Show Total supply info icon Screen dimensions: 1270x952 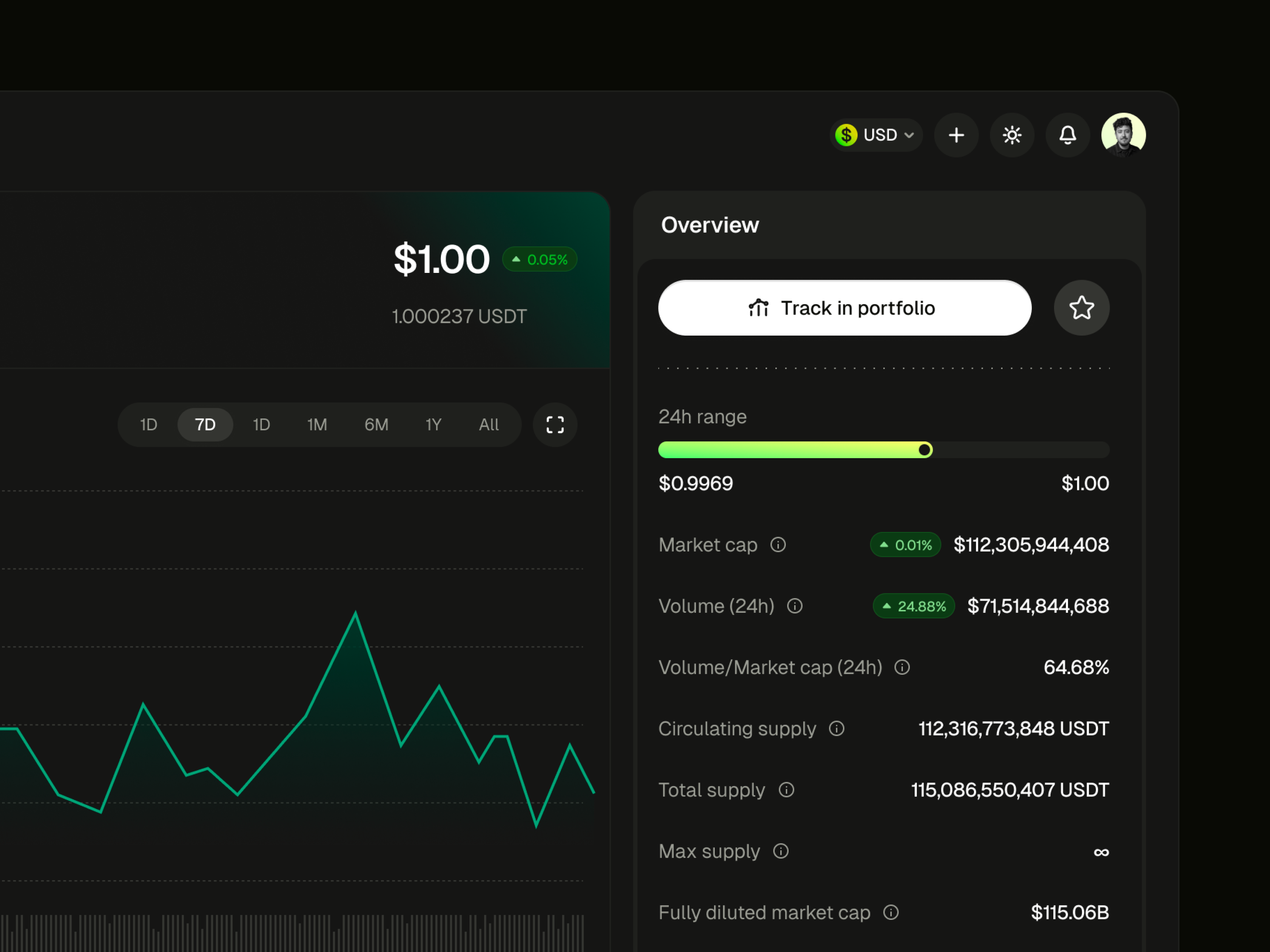pos(786,790)
